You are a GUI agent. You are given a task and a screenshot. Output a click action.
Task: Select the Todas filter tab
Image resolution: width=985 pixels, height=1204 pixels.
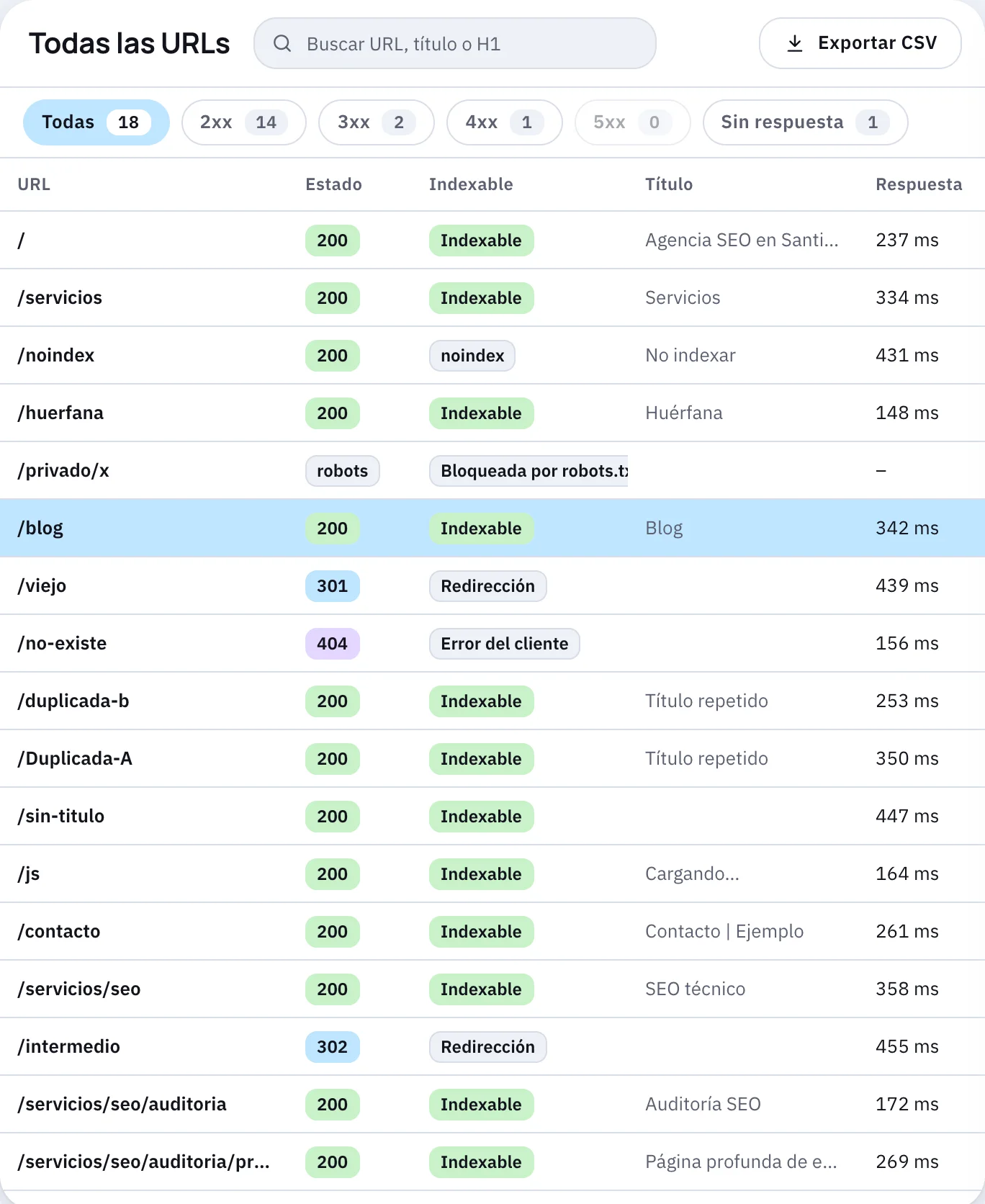96,122
